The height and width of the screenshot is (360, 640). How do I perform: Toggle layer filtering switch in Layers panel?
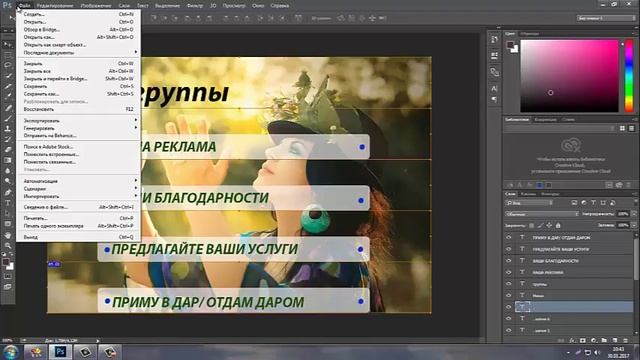point(635,202)
